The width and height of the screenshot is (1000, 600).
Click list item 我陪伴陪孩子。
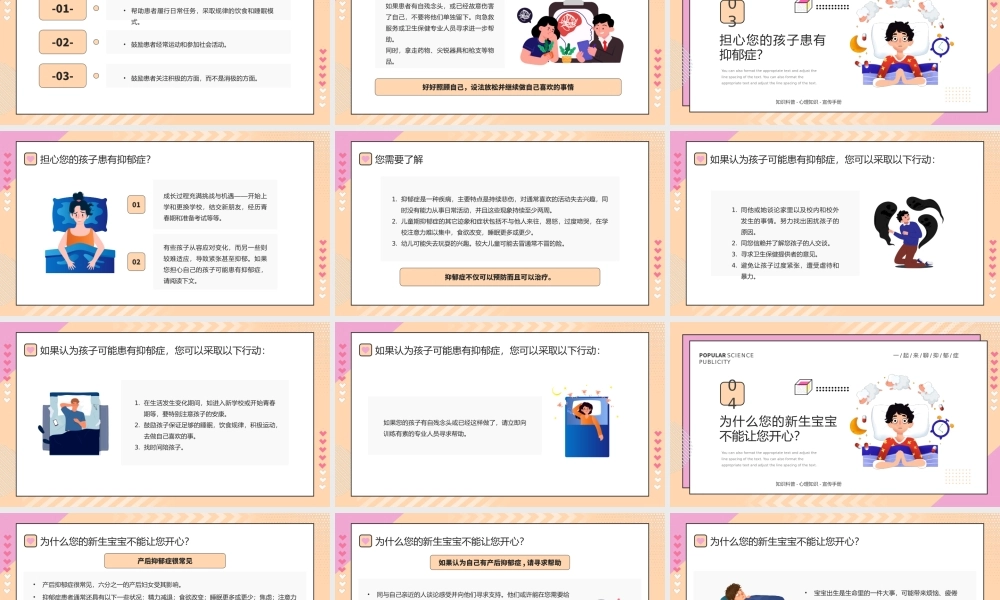(x=163, y=447)
